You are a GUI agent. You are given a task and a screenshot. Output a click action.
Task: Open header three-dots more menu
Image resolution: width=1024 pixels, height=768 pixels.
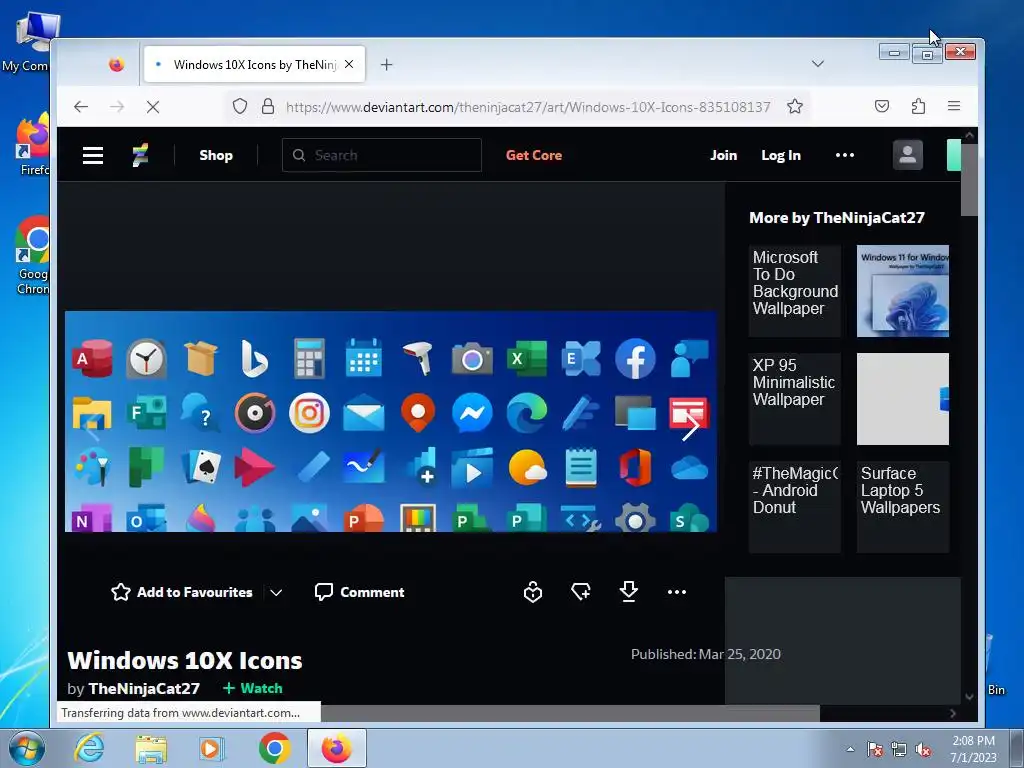tap(845, 155)
